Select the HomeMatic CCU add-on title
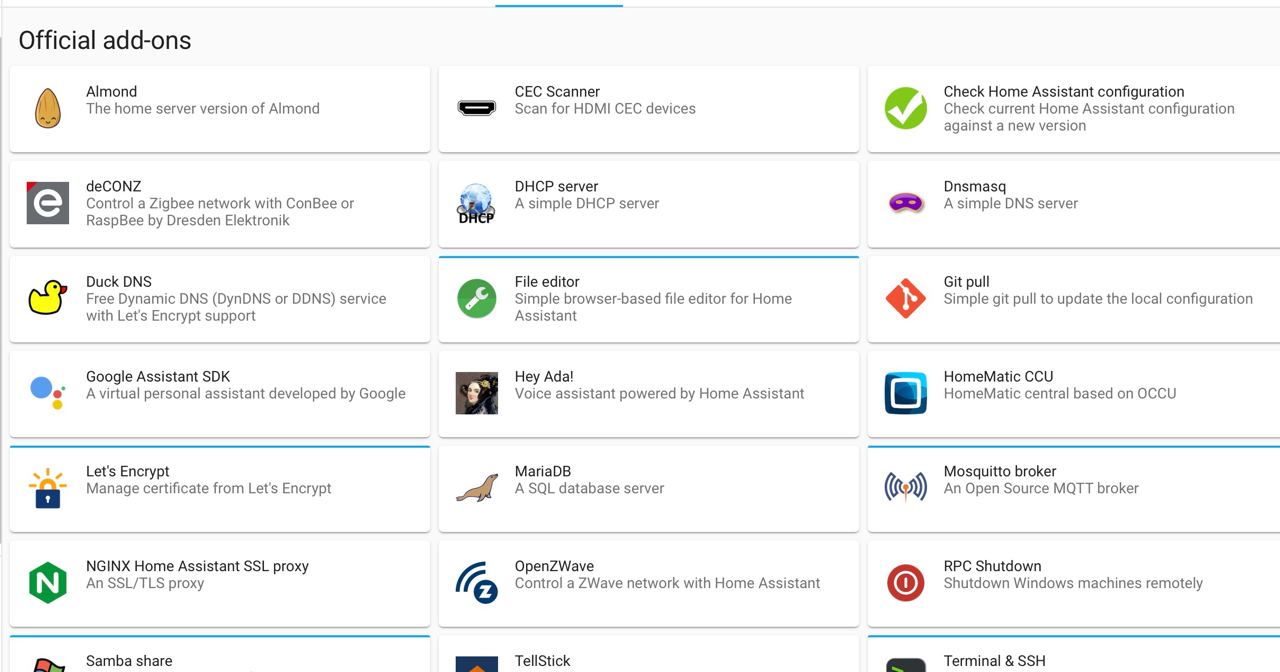Image resolution: width=1280 pixels, height=672 pixels. click(x=998, y=376)
